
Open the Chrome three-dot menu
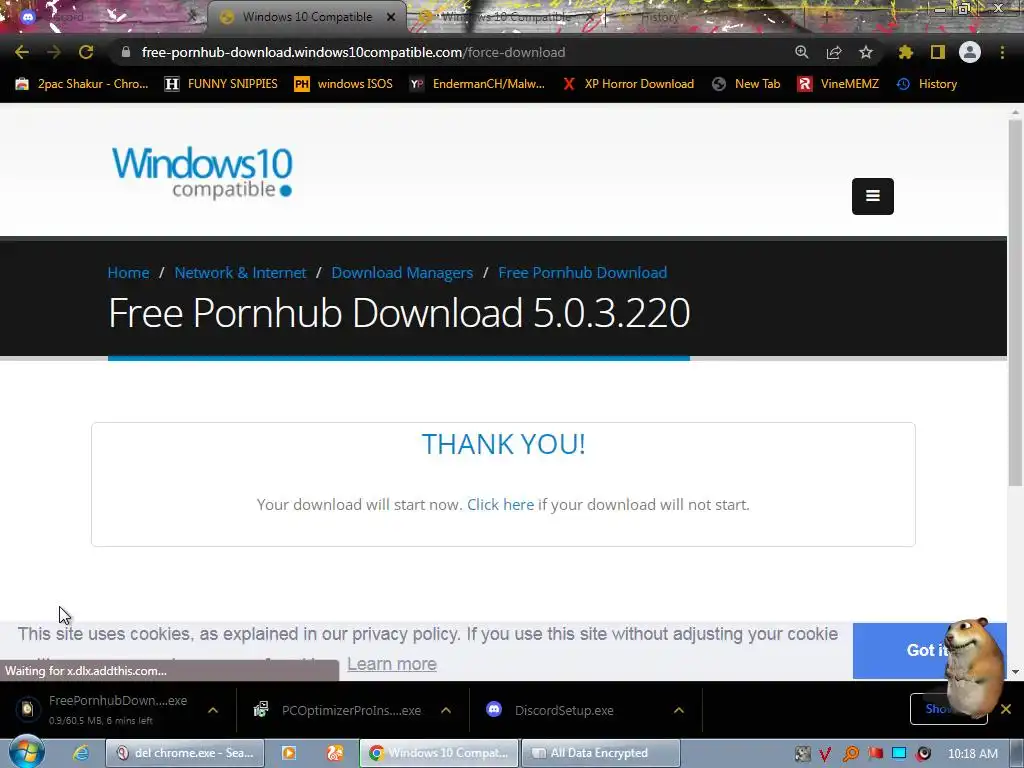(x=1002, y=52)
